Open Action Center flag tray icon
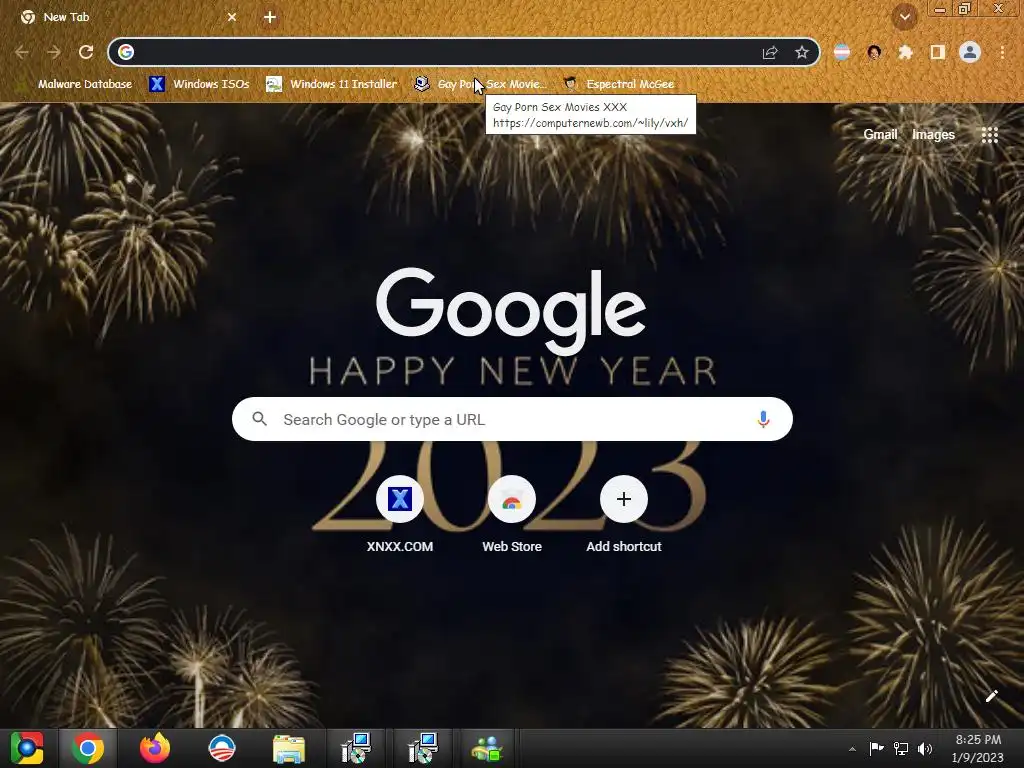The height and width of the screenshot is (768, 1024). [x=876, y=748]
